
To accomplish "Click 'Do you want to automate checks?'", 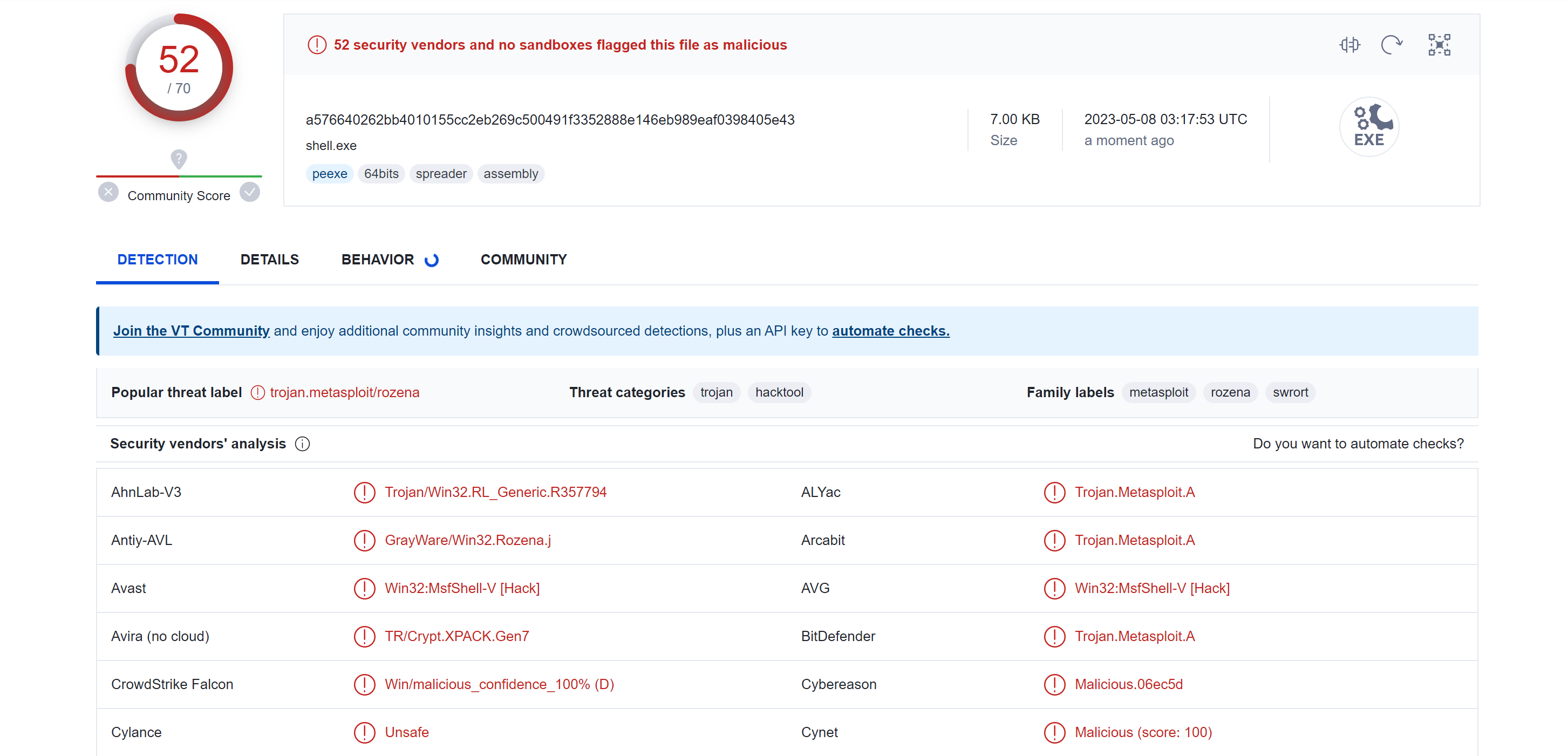I will [x=1358, y=444].
